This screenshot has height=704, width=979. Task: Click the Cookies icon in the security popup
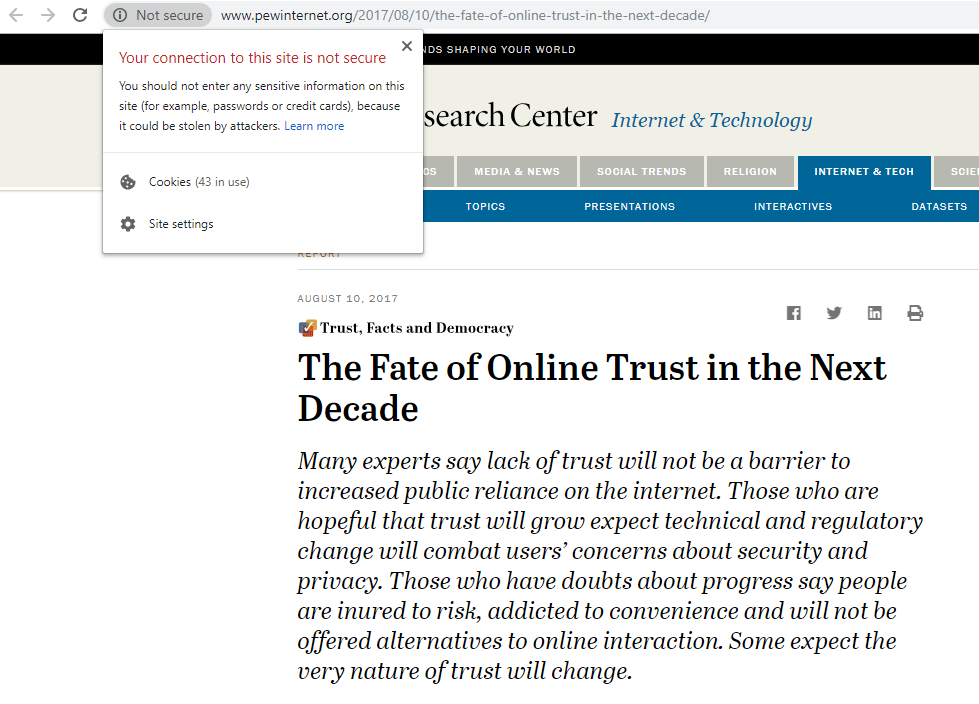pos(128,182)
